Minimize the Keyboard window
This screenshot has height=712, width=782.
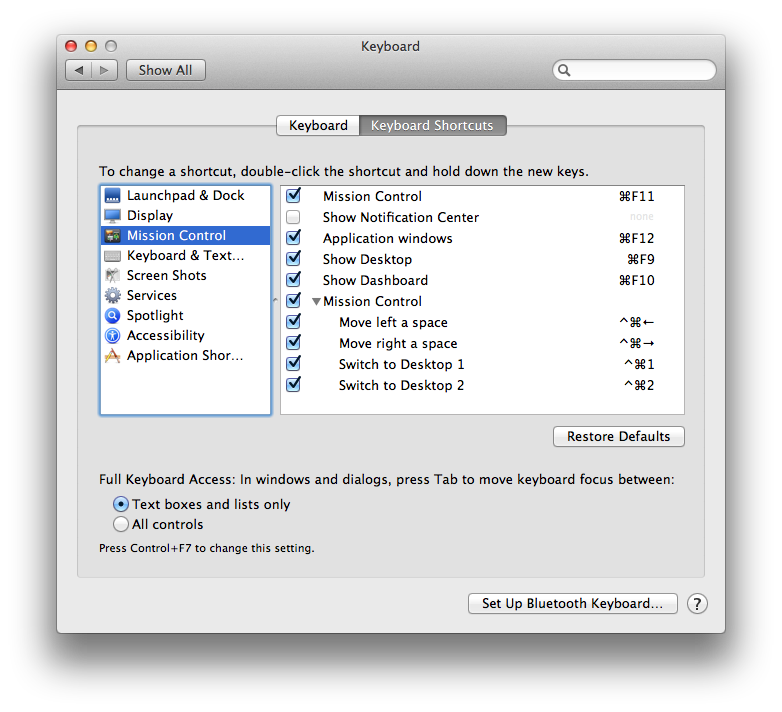pyautogui.click(x=91, y=46)
